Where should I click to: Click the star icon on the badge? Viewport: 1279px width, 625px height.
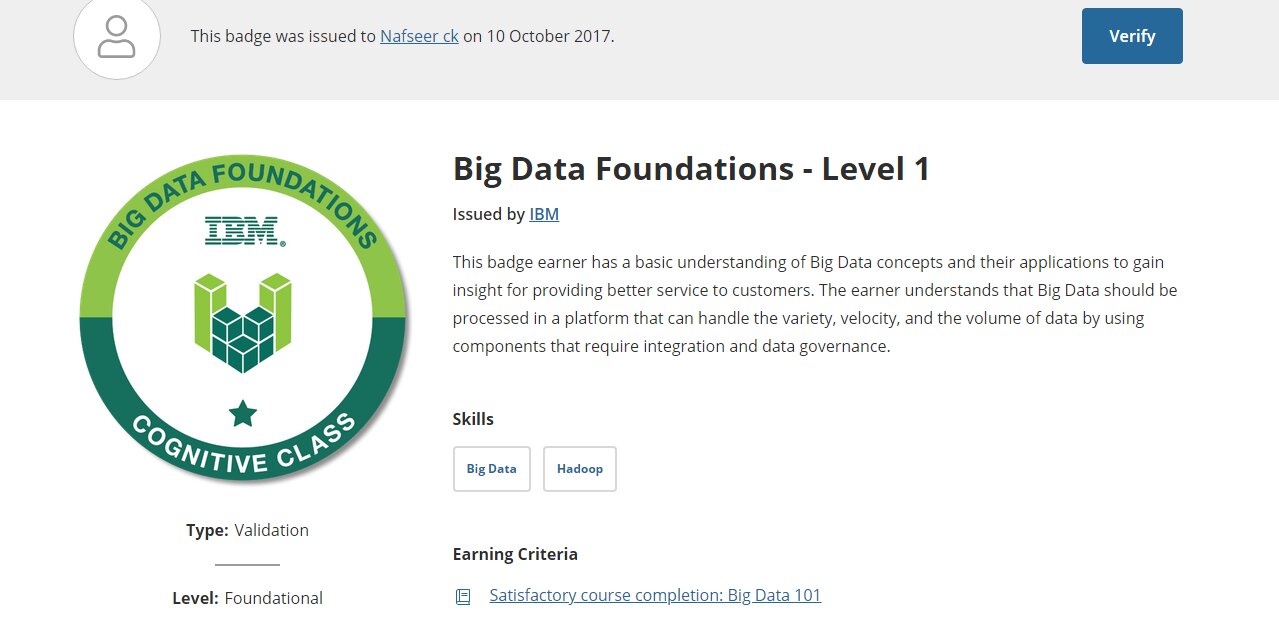tap(243, 412)
